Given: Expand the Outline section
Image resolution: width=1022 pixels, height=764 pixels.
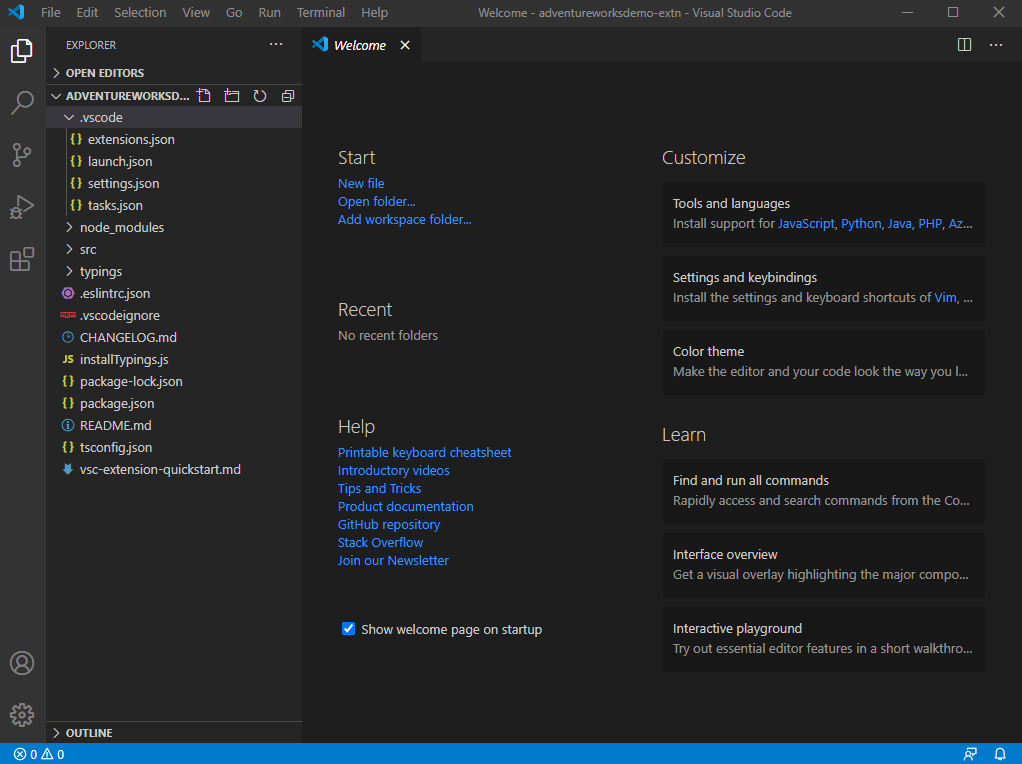Looking at the screenshot, I should [x=88, y=733].
